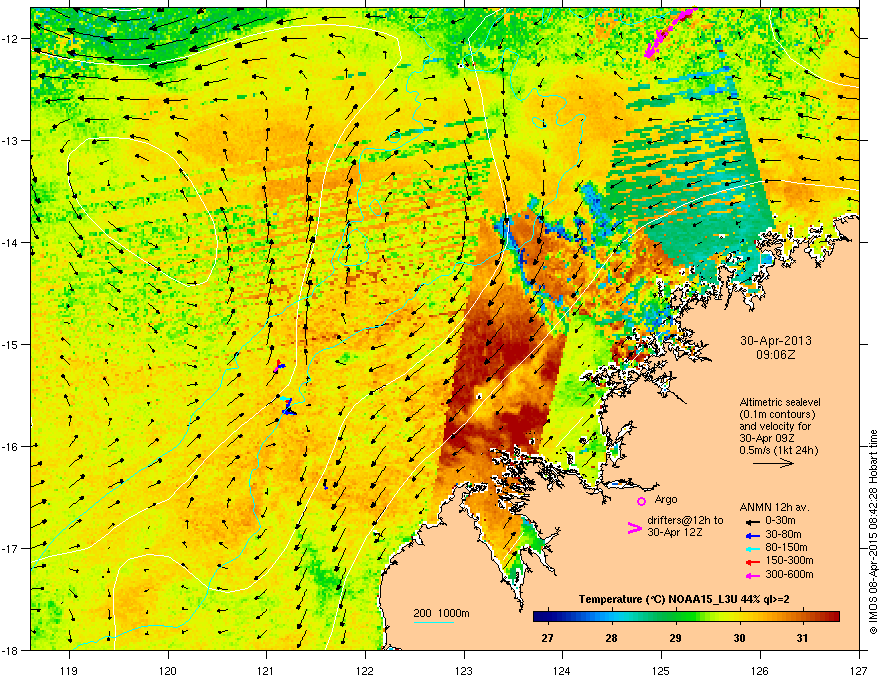Click the magenta drifter track near 125°E, 12°S
The width and height of the screenshot is (880, 680).
pyautogui.click(x=668, y=31)
